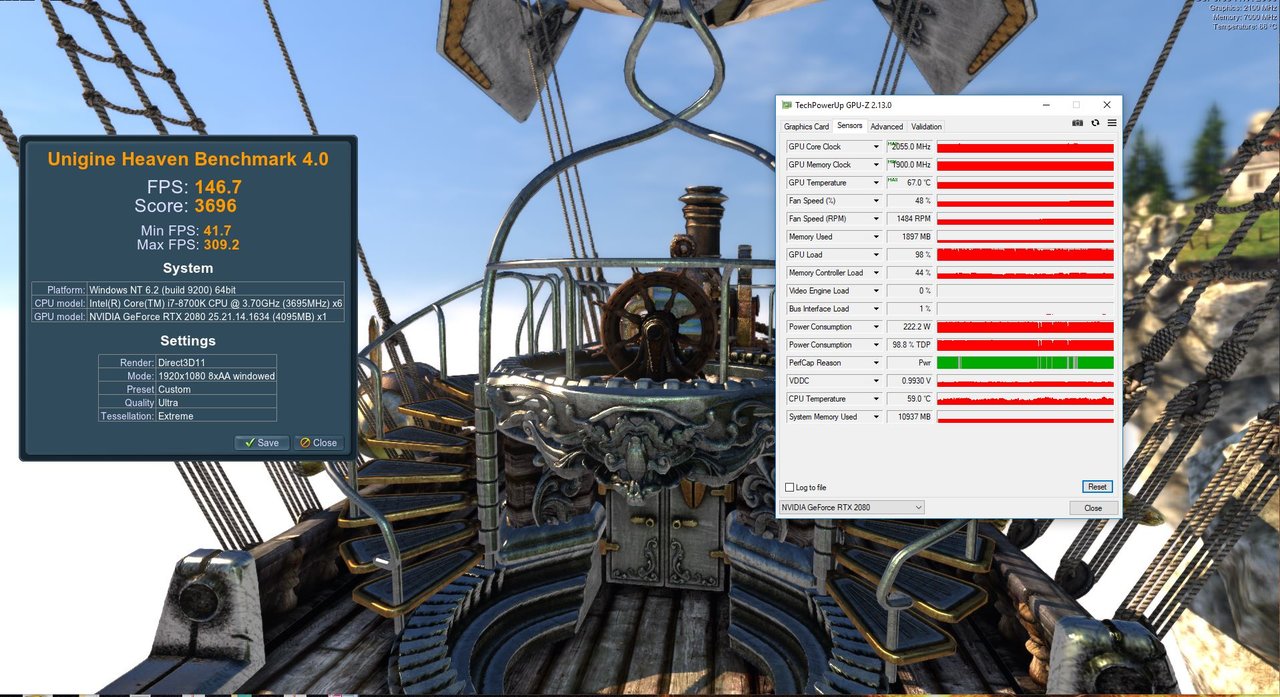Click the GPU-Z title bar app icon
This screenshot has width=1280, height=697.
[x=787, y=104]
